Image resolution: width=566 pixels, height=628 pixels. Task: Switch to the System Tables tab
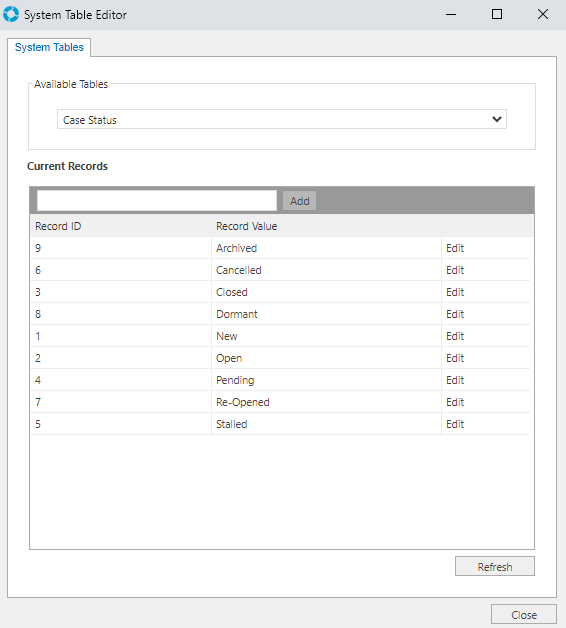pos(49,47)
